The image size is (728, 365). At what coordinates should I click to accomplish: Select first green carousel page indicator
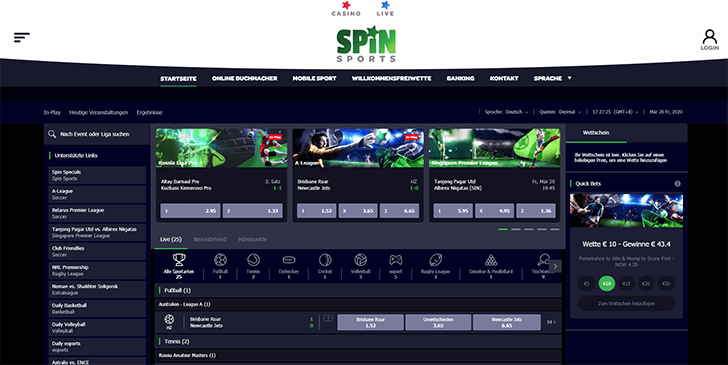coord(503,229)
